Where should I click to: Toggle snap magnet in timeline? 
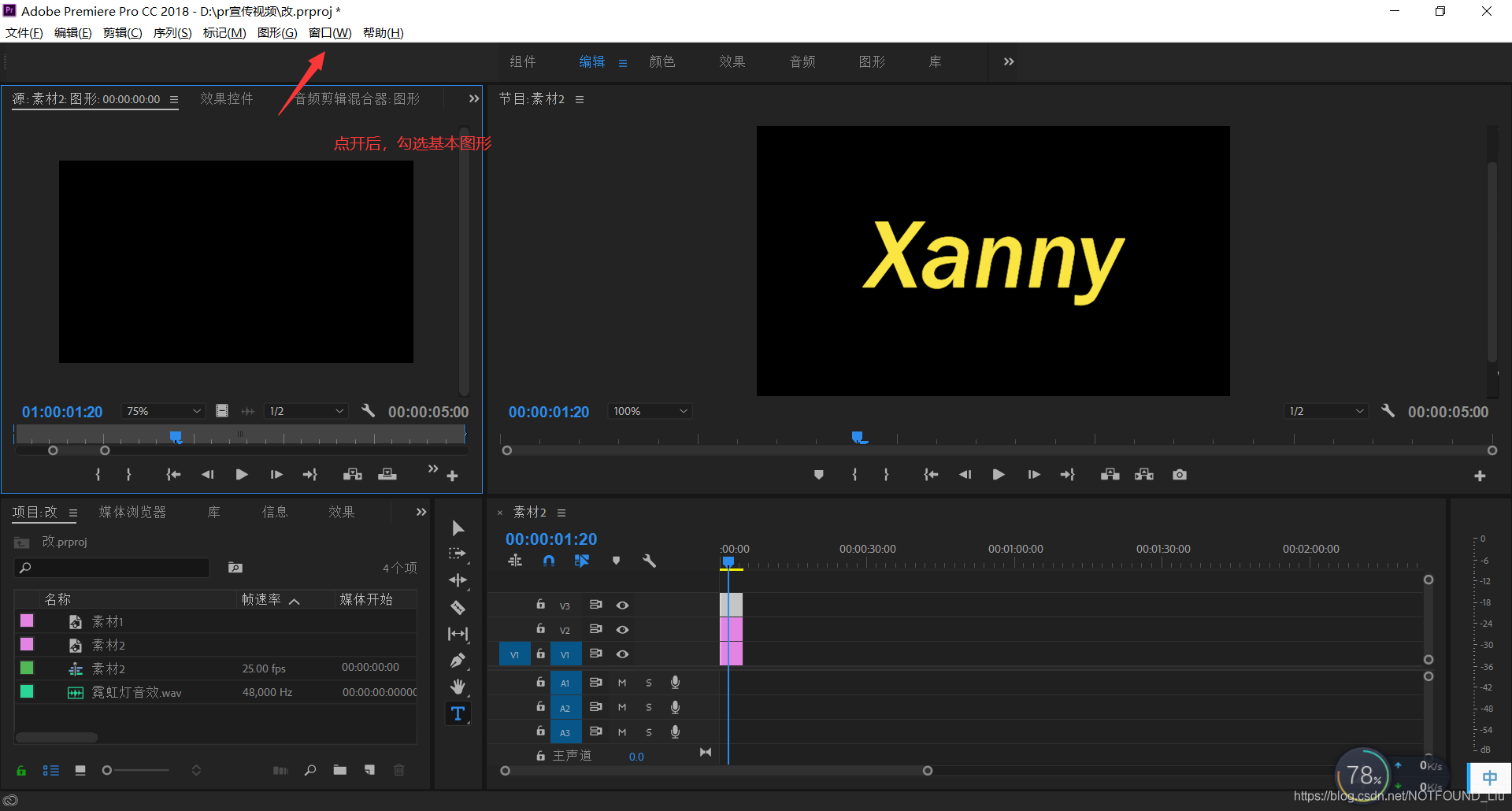pyautogui.click(x=549, y=561)
